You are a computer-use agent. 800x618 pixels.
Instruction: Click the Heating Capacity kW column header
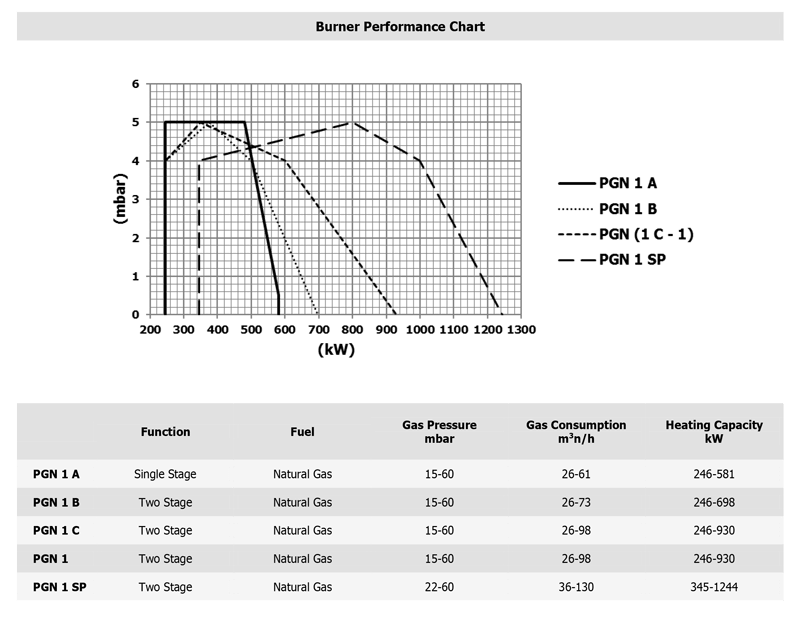point(714,432)
